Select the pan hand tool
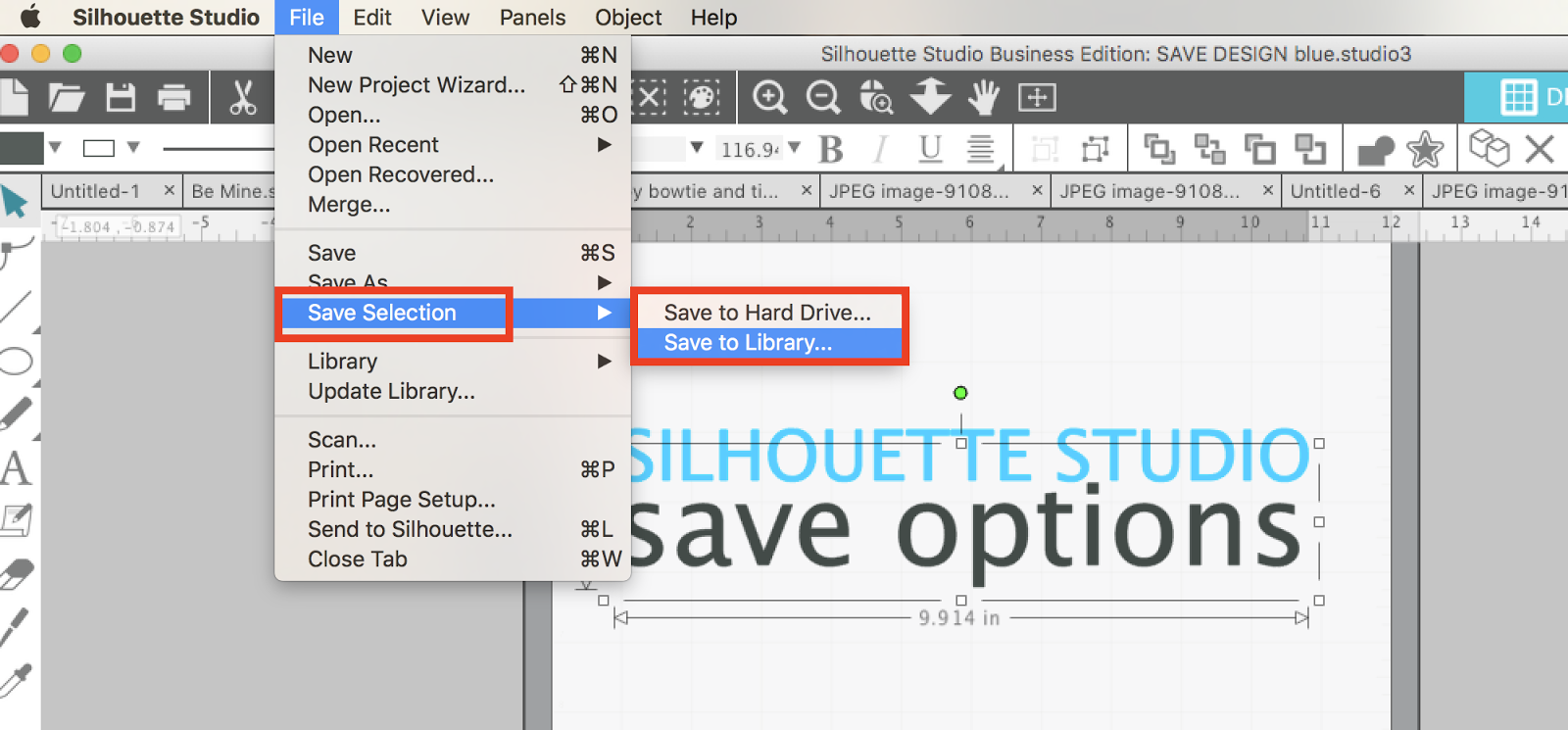 click(983, 97)
